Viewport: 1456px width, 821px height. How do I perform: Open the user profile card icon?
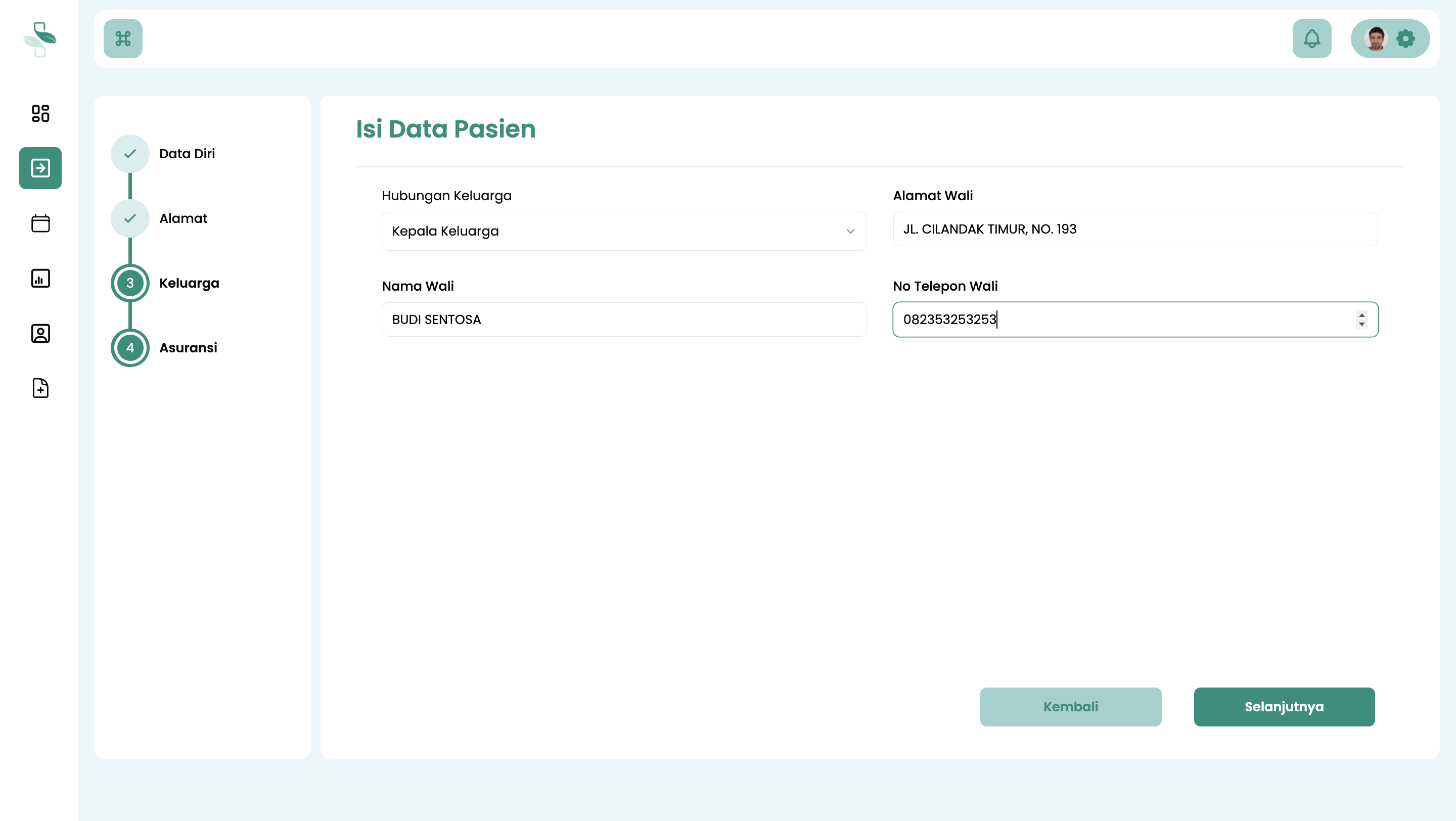tap(40, 333)
